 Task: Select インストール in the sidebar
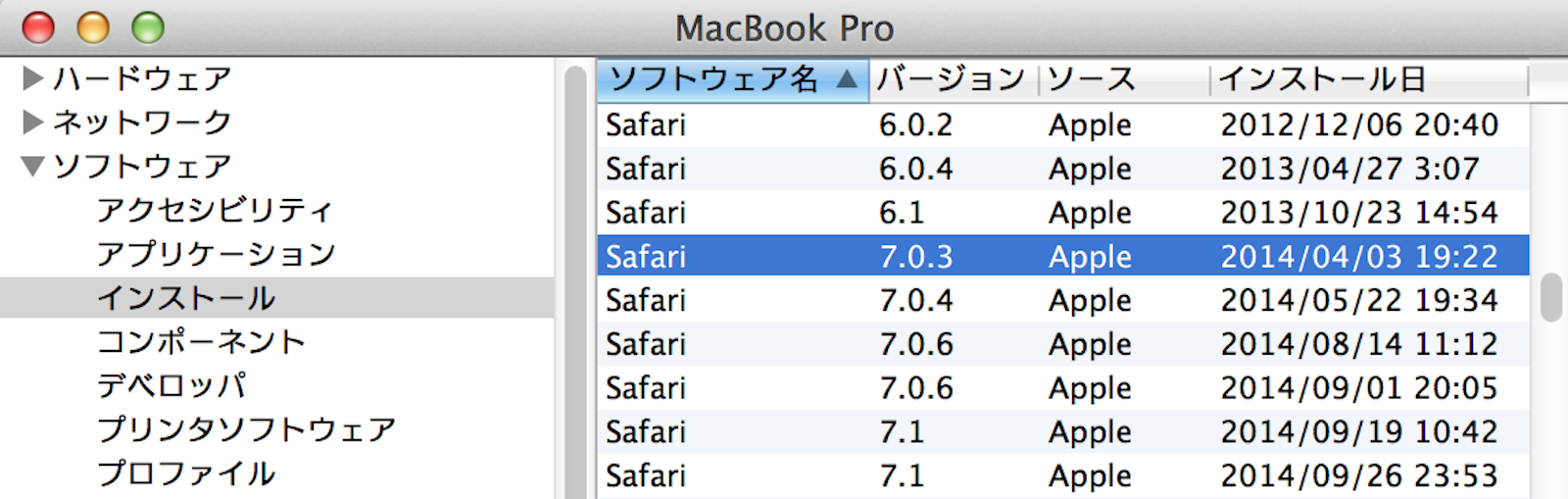tap(186, 298)
